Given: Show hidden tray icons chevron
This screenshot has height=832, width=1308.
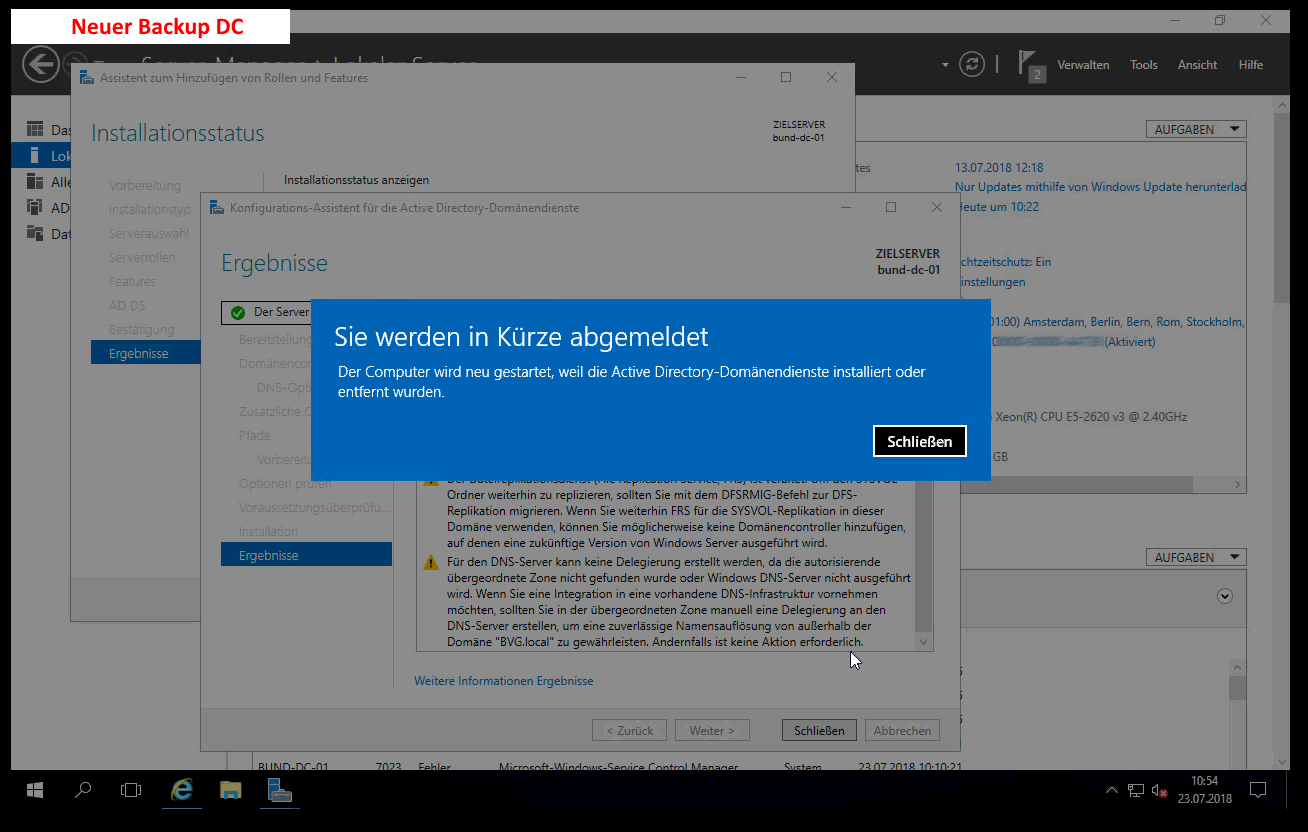Looking at the screenshot, I should point(1112,790).
